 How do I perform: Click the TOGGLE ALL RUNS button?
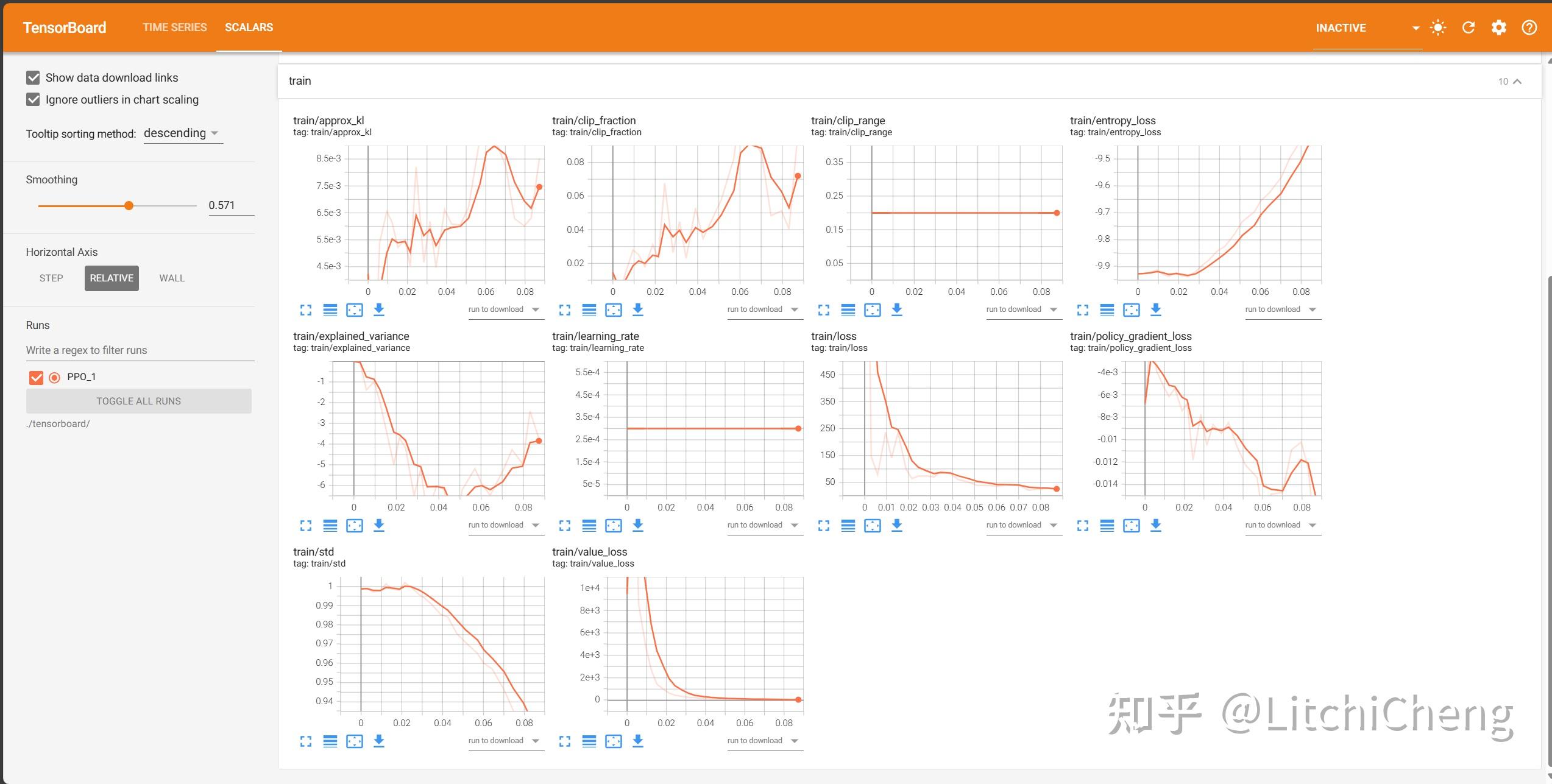(x=139, y=401)
